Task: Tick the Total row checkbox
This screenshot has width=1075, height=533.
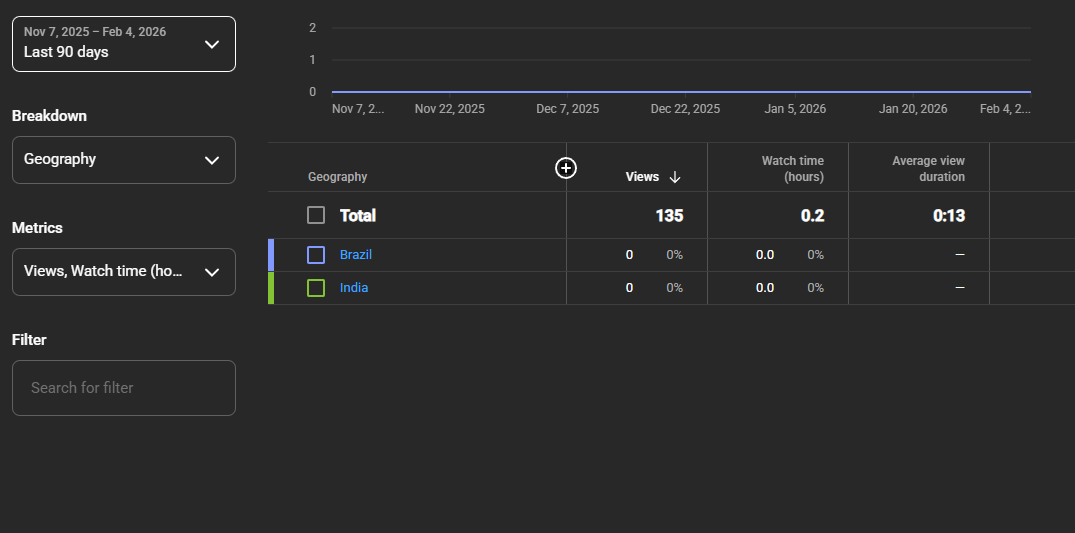Action: pyautogui.click(x=316, y=215)
